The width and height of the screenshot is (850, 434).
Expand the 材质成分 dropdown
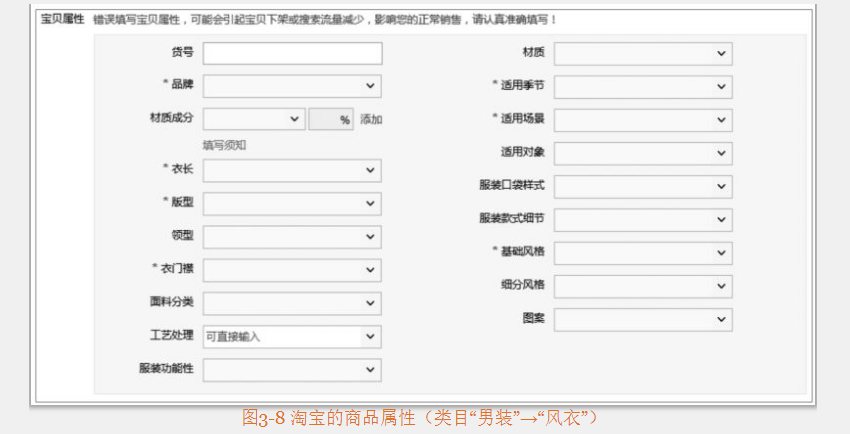[253, 119]
